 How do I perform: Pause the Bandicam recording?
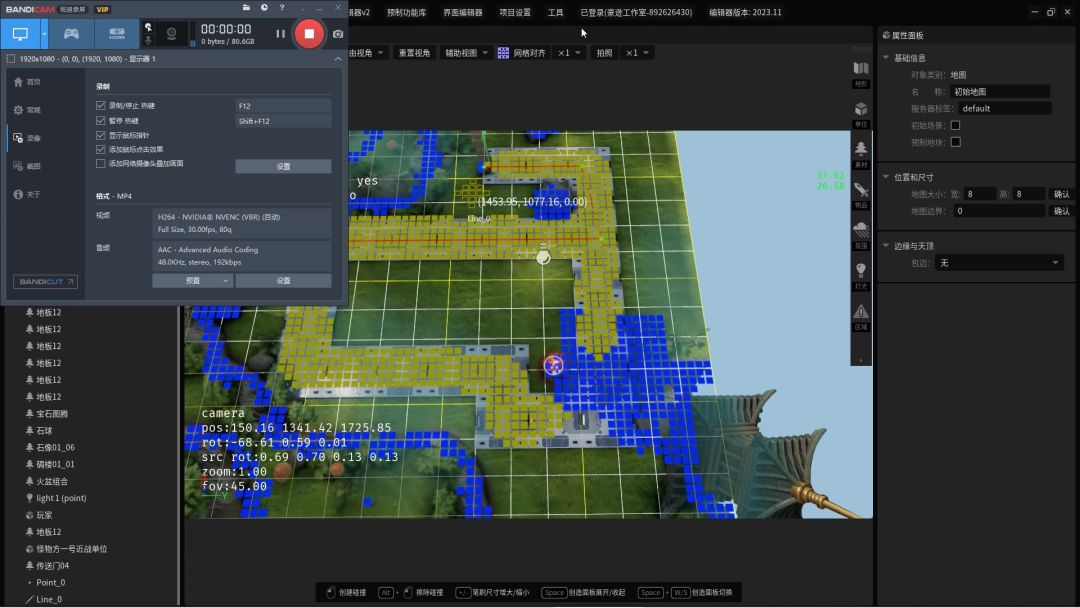point(280,34)
